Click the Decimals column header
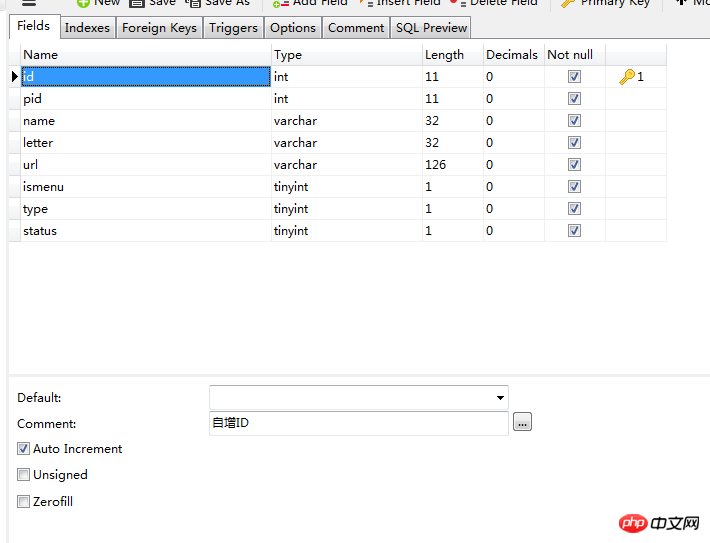710x543 pixels. pyautogui.click(x=514, y=55)
